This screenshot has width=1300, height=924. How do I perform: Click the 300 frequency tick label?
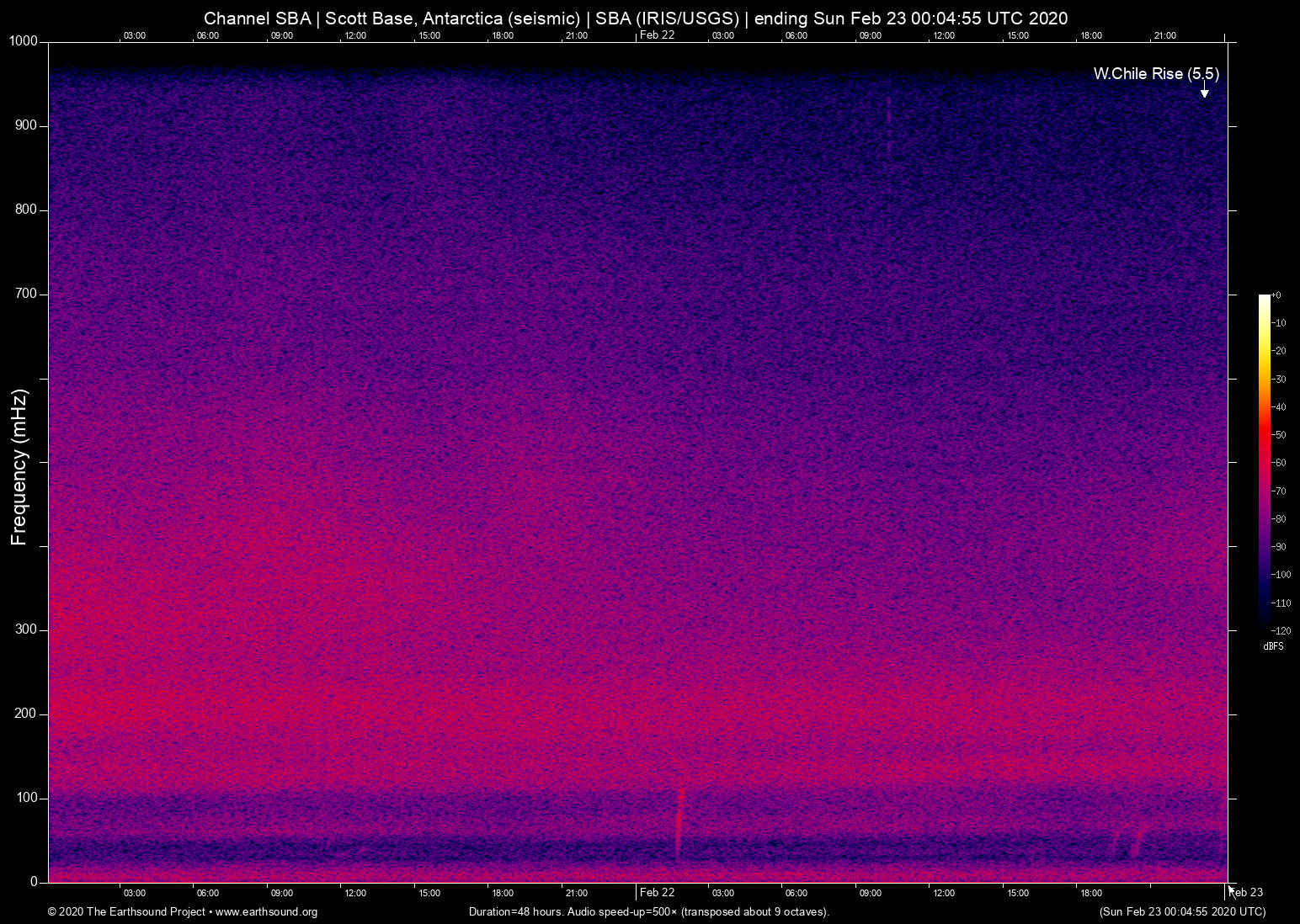coord(26,629)
